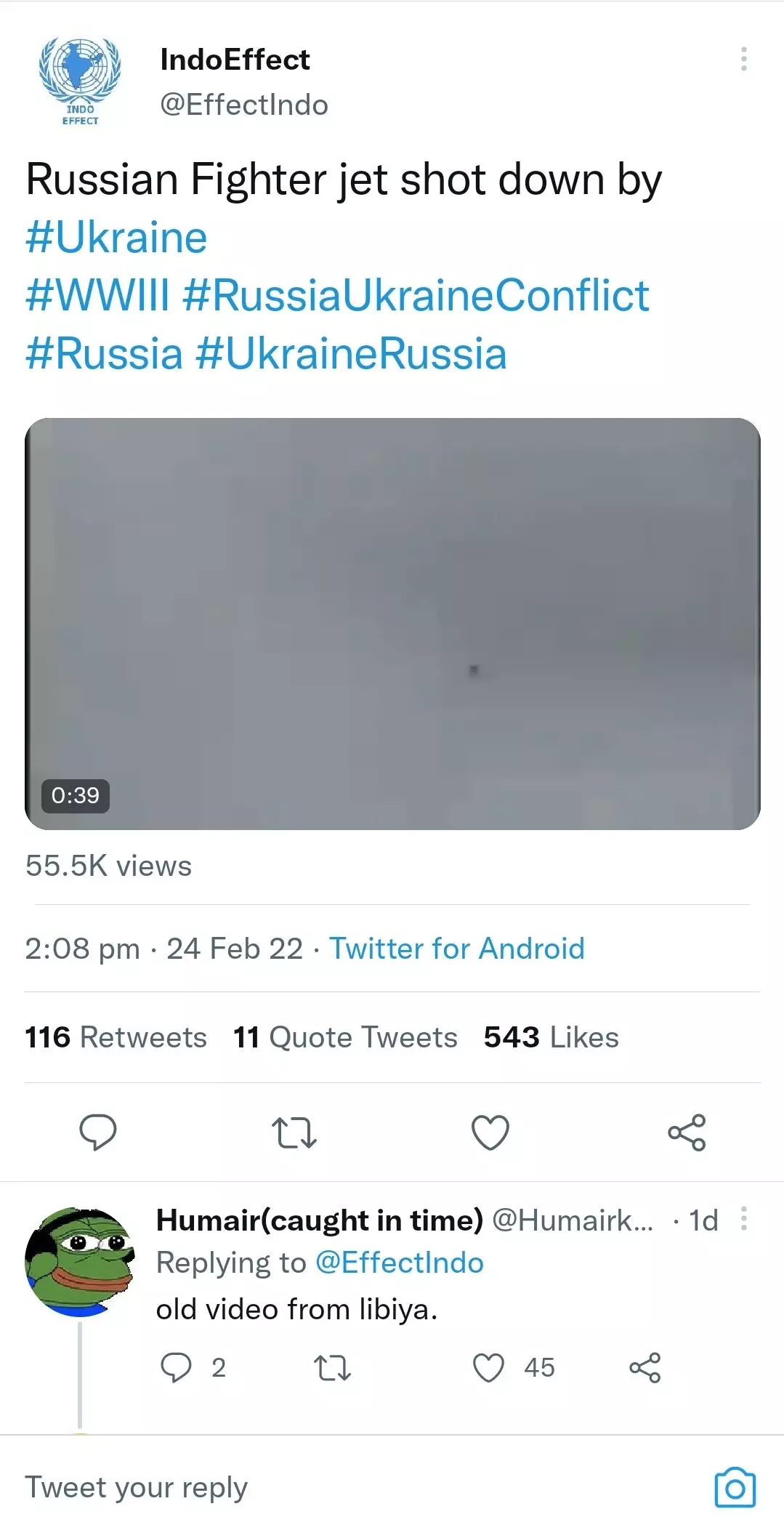Tap the Tweet your reply field
Screen dimensions: 784x1517
291,1487
